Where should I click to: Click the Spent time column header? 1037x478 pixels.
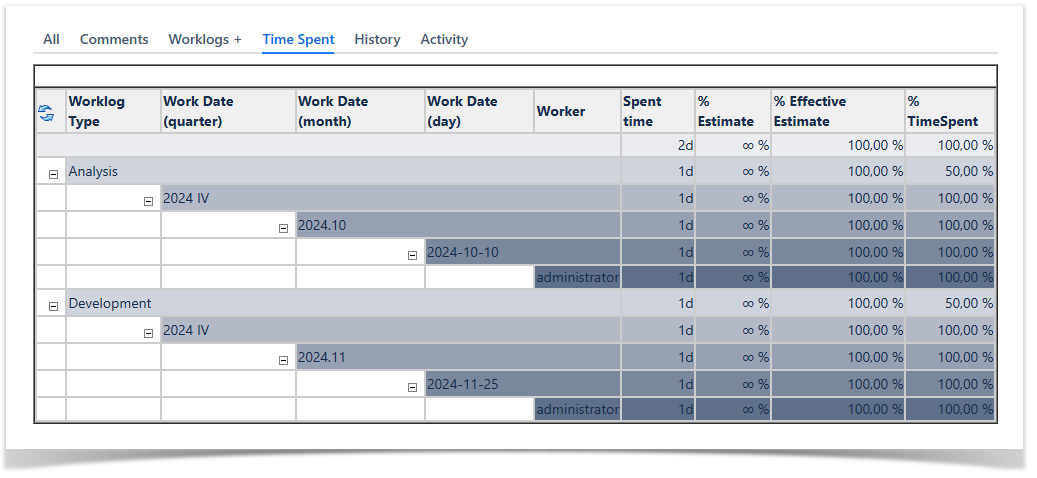point(642,111)
